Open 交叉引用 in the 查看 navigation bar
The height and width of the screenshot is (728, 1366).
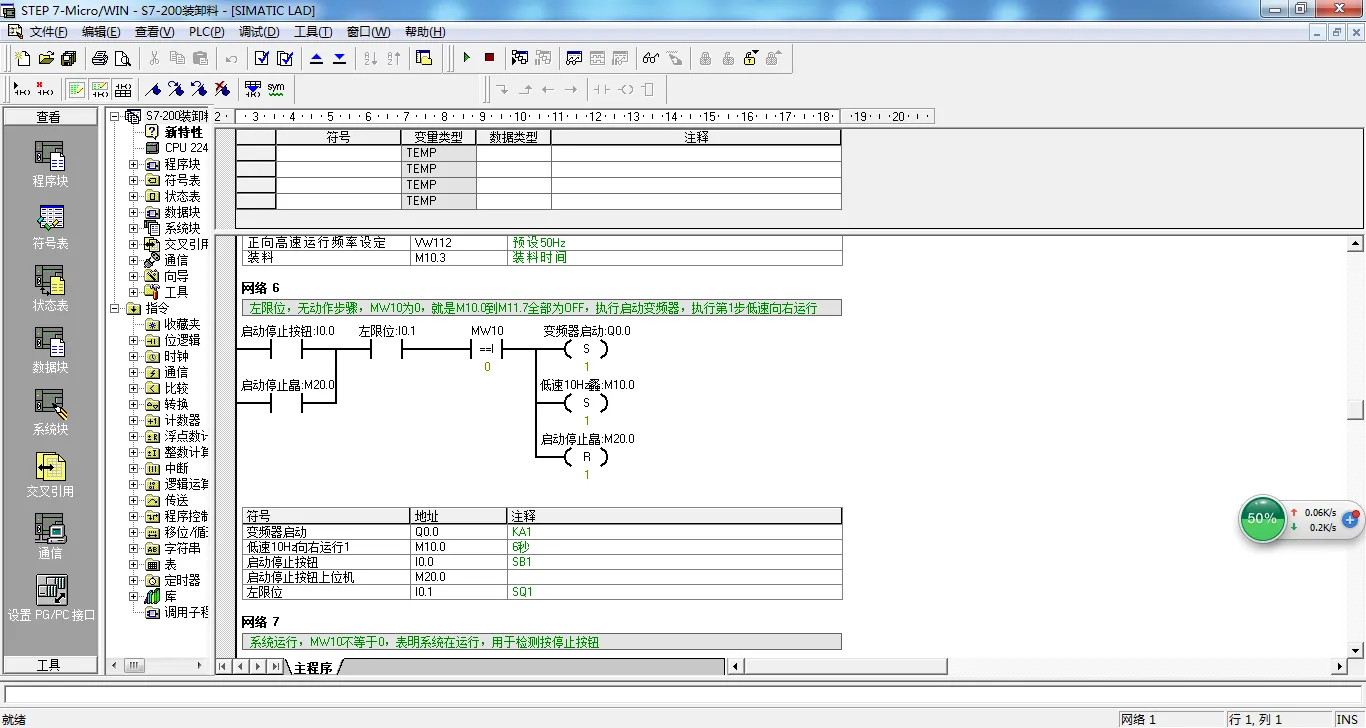(x=50, y=475)
